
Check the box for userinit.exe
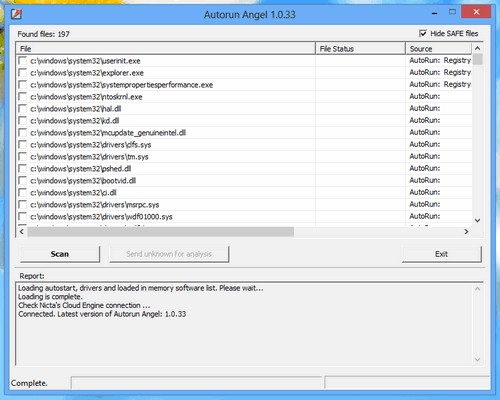(23, 61)
